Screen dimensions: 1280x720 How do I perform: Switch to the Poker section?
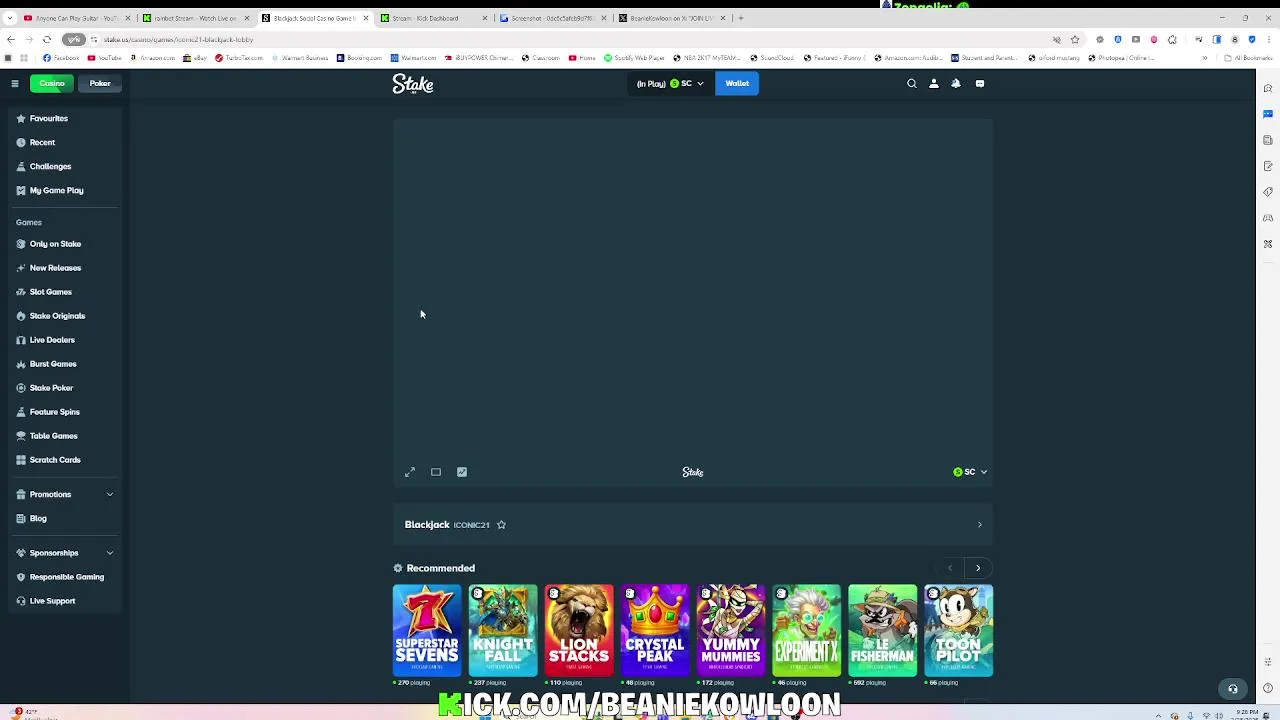pyautogui.click(x=100, y=84)
